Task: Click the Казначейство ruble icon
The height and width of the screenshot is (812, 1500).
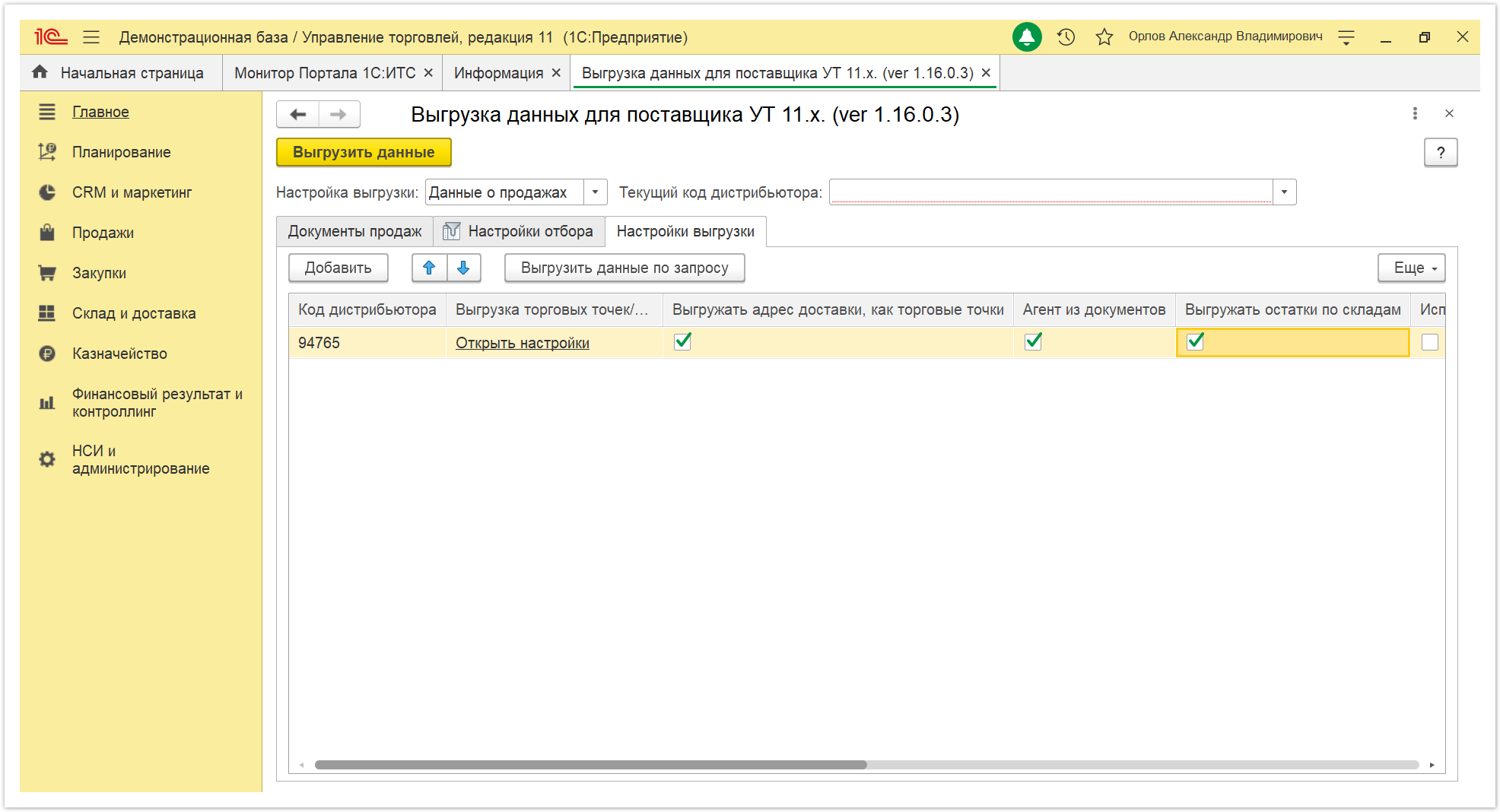Action: coord(47,354)
